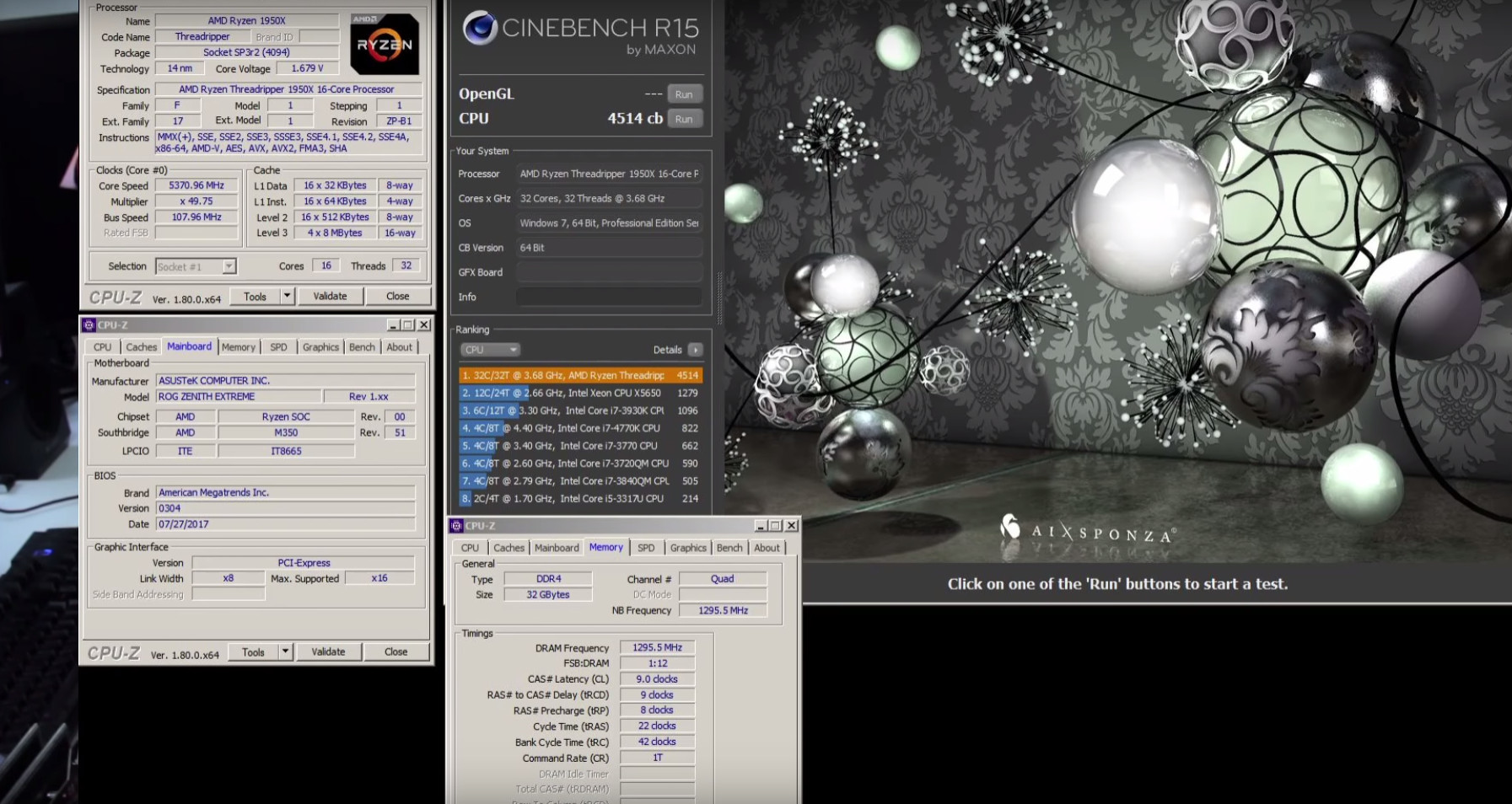Open the CPU ranking type dropdown
This screenshot has height=804, width=1512.
point(490,350)
